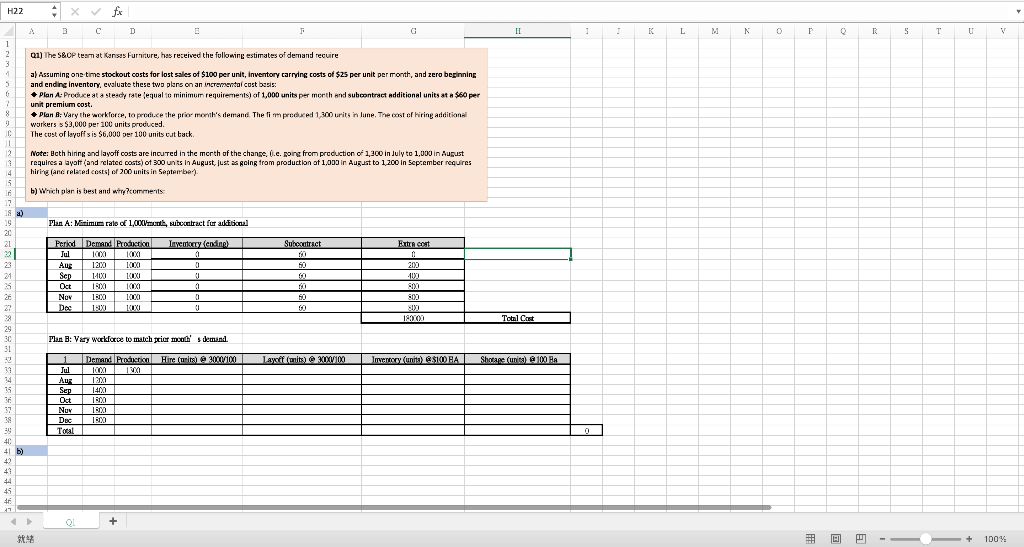Click the horizontal scrollbar

394,507
